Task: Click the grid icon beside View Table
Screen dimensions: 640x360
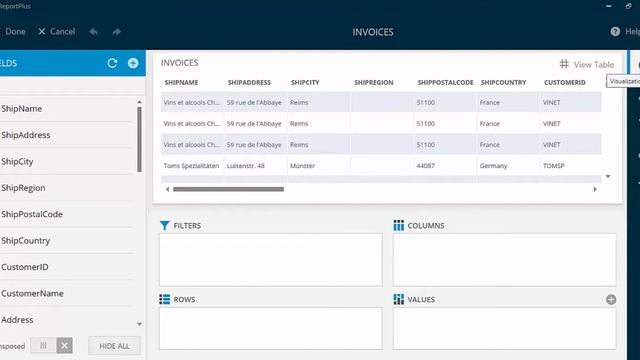Action: (564, 64)
